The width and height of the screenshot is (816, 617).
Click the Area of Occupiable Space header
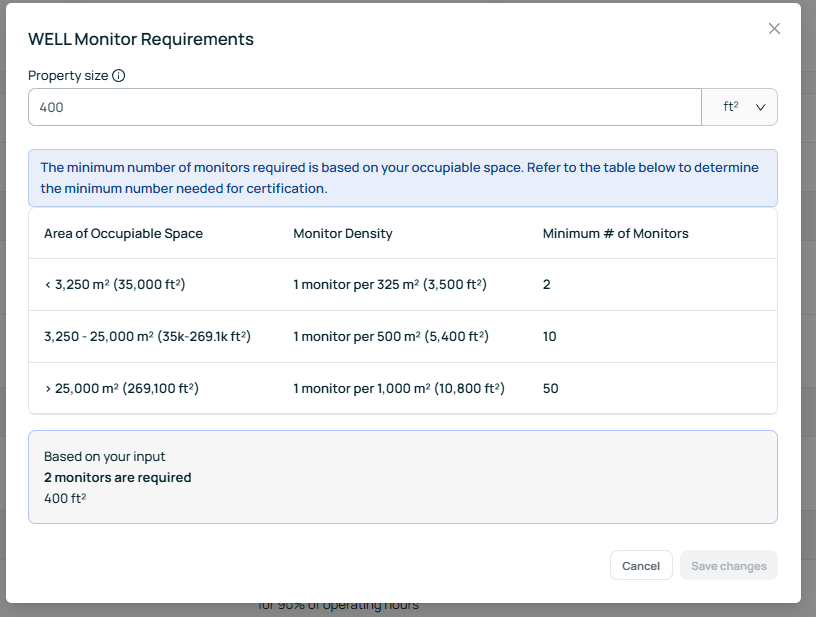click(123, 234)
